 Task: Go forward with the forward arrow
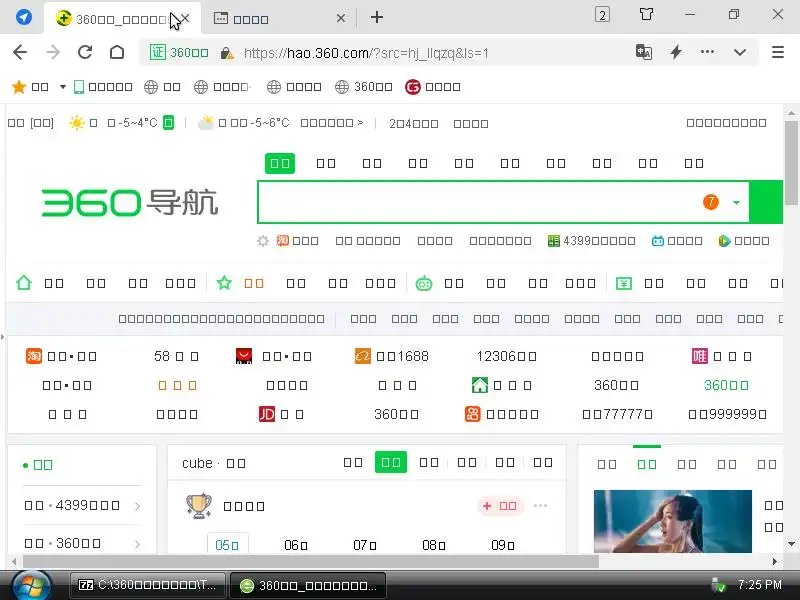(53, 52)
